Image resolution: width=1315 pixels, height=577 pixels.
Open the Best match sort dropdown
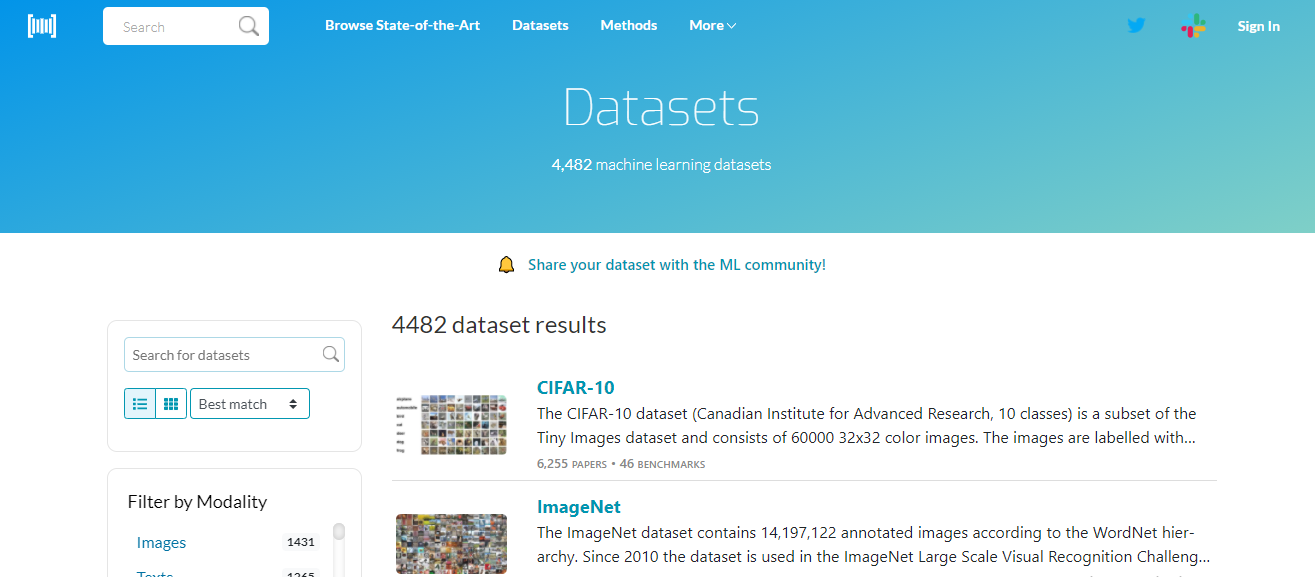tap(249, 403)
